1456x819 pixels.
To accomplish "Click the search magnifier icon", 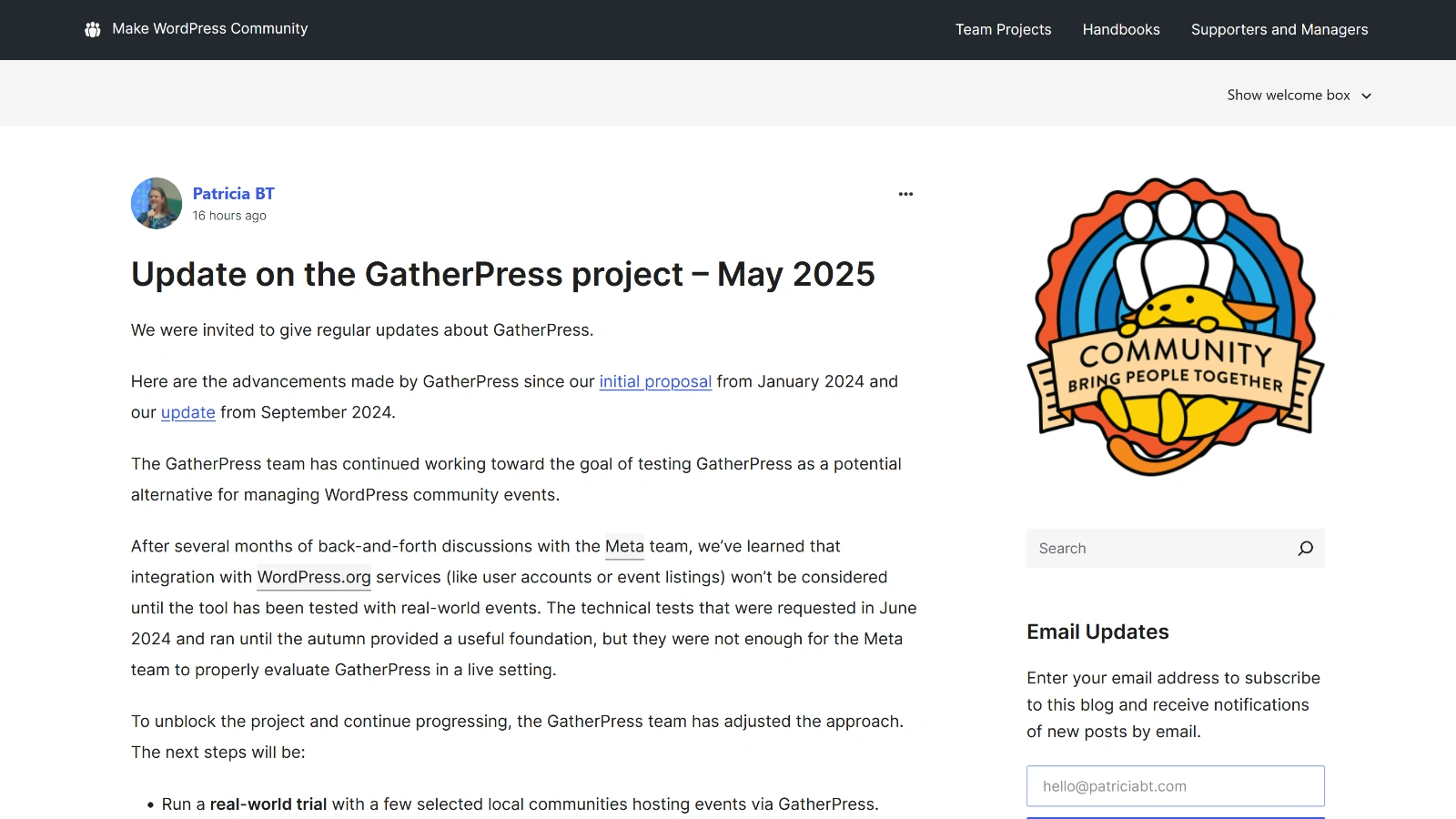I will point(1306,549).
